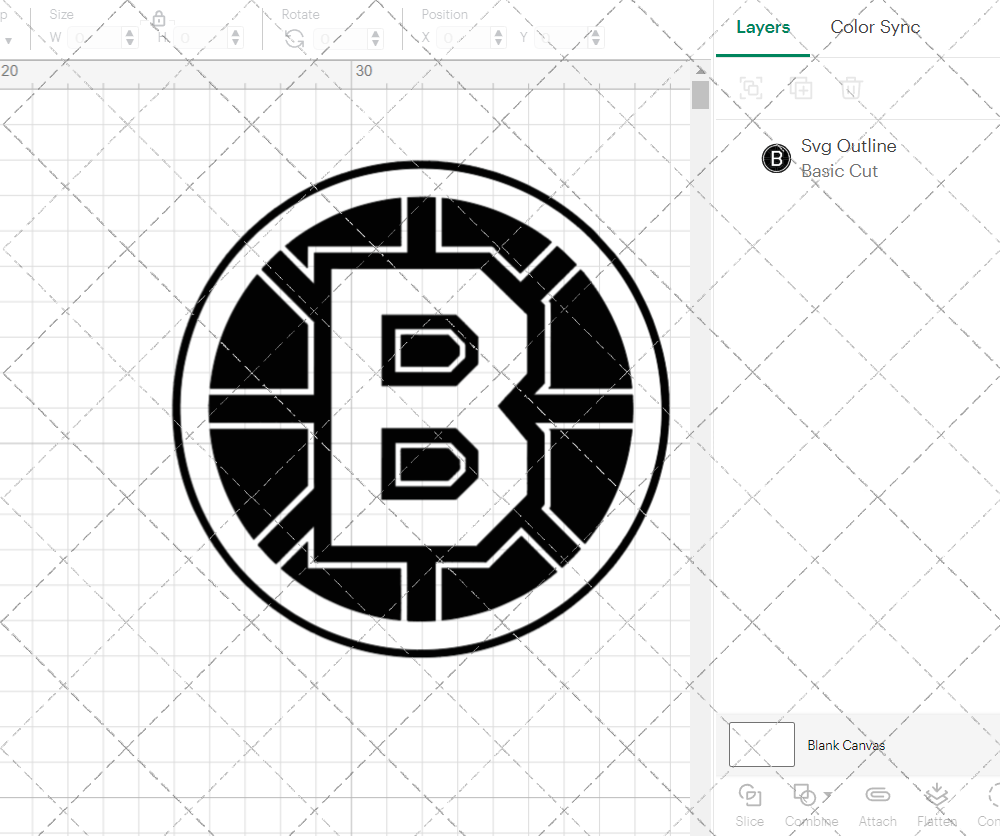Click the width W input field
Screen dimensions: 1000x836
point(95,38)
